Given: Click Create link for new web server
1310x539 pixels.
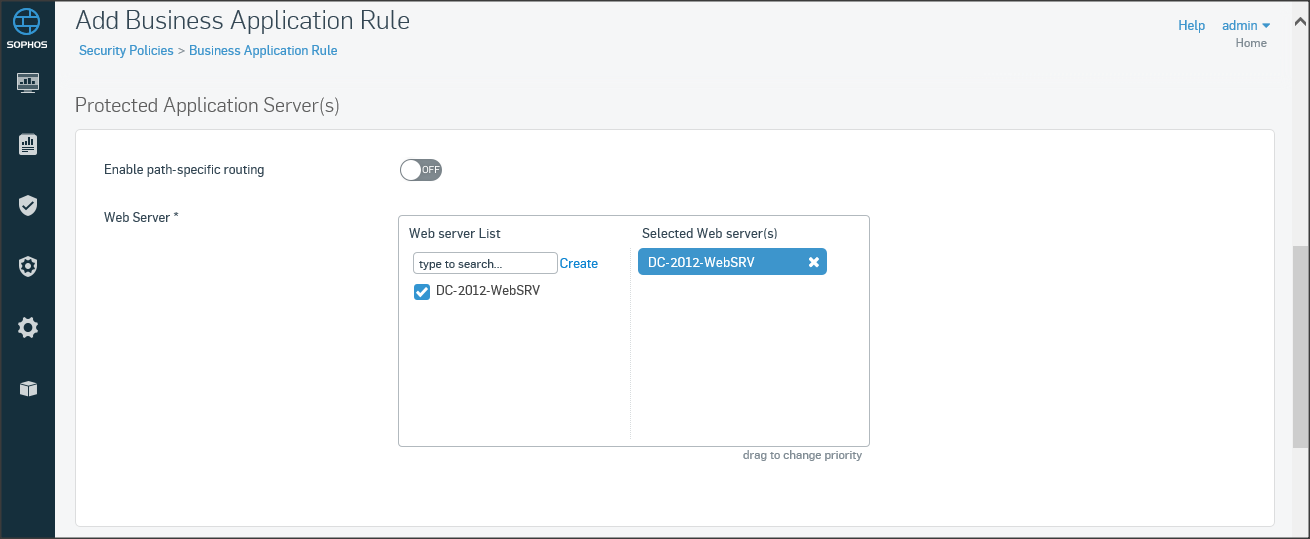Looking at the screenshot, I should (579, 264).
